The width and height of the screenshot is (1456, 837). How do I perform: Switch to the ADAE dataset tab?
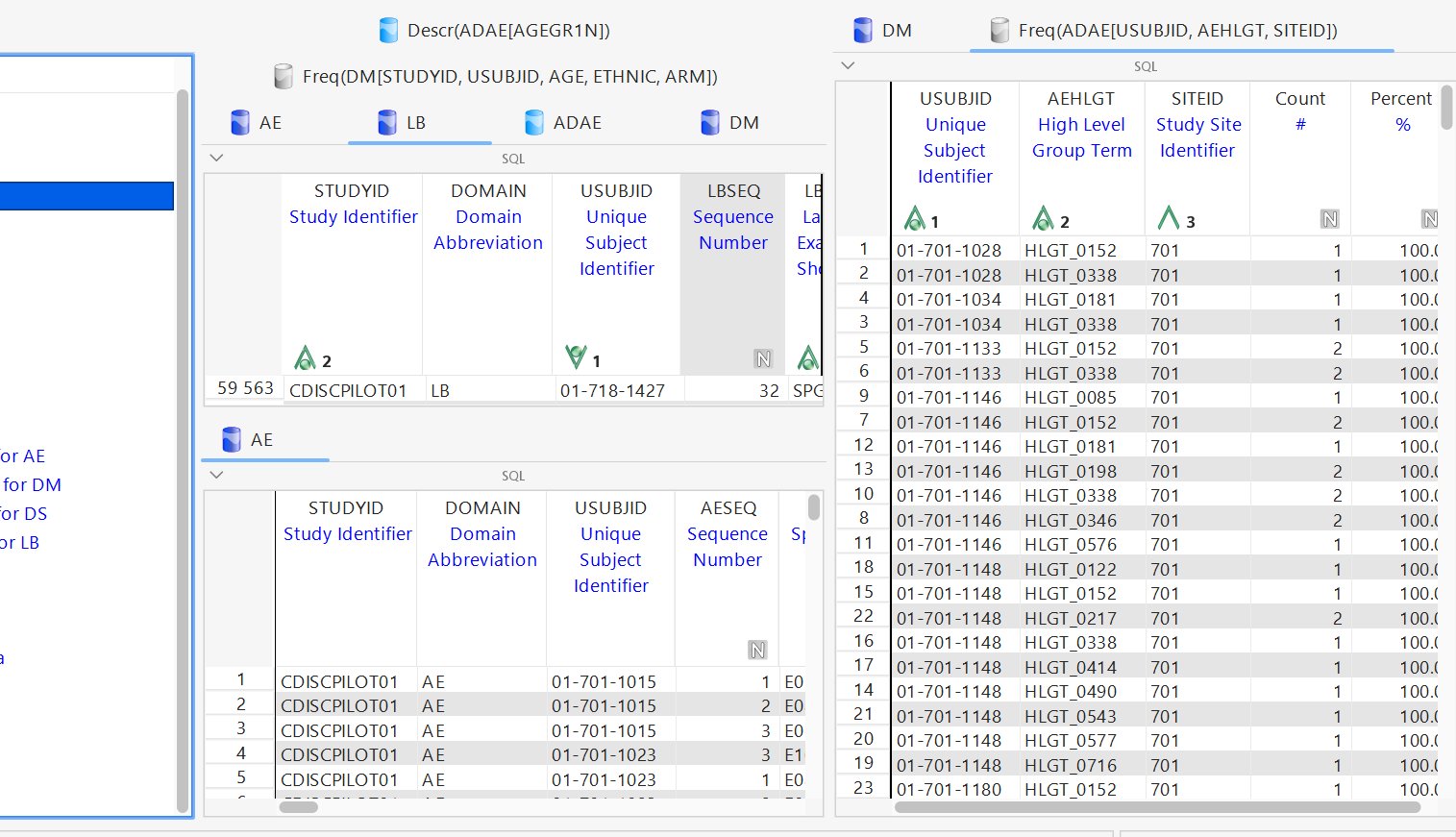[563, 122]
